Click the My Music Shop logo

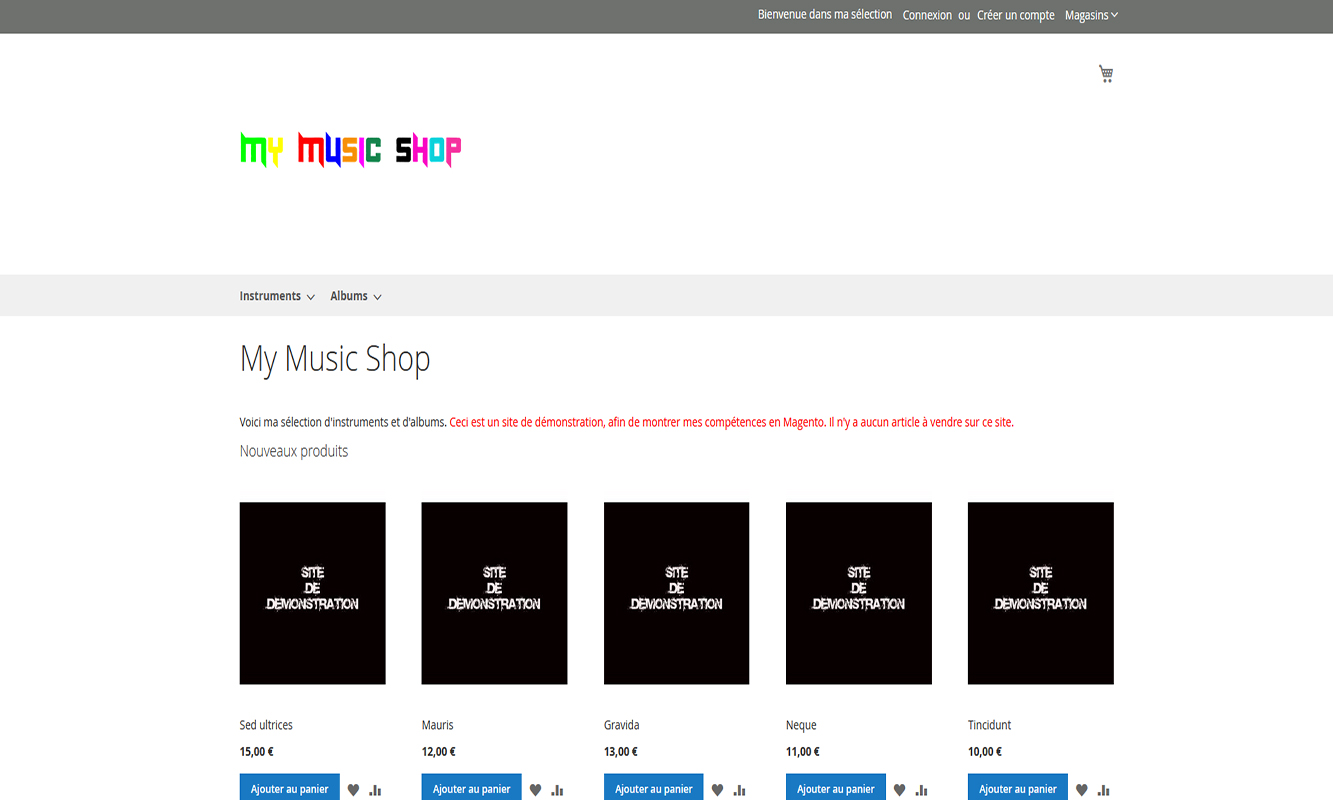[x=349, y=150]
